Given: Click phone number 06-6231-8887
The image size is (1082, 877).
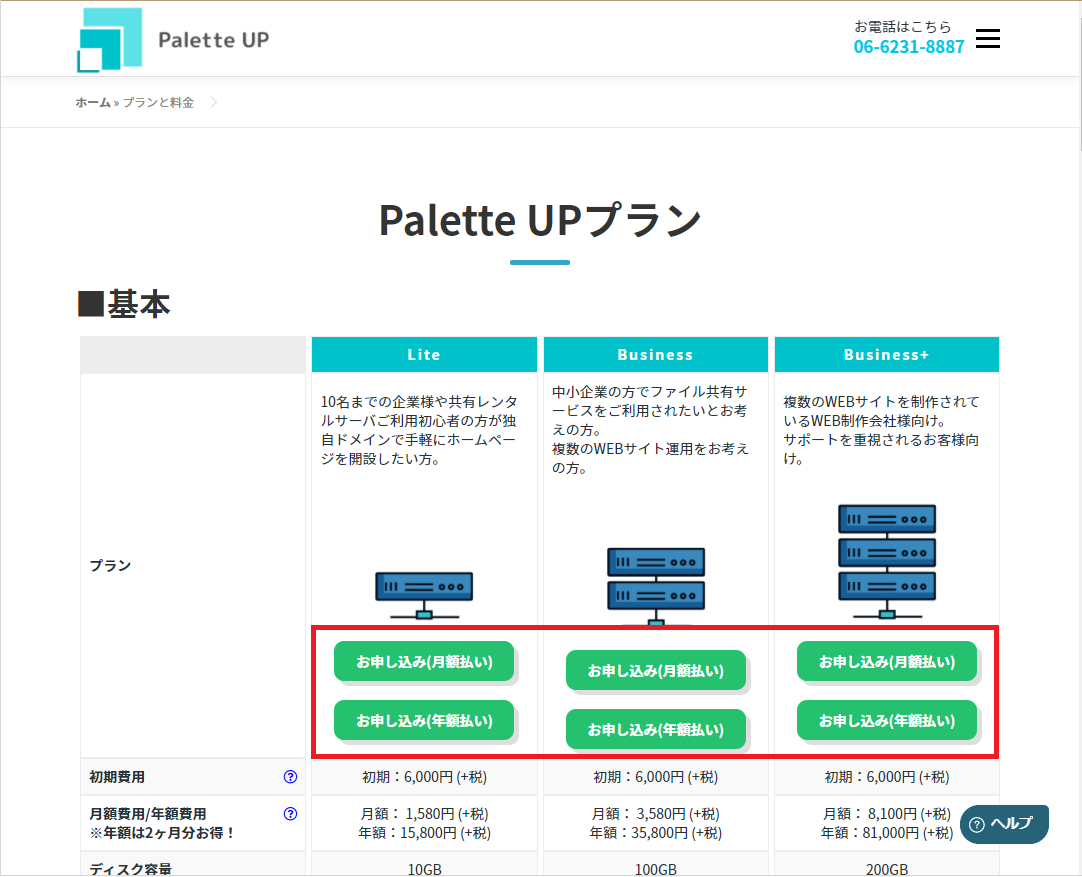Looking at the screenshot, I should click(x=909, y=47).
